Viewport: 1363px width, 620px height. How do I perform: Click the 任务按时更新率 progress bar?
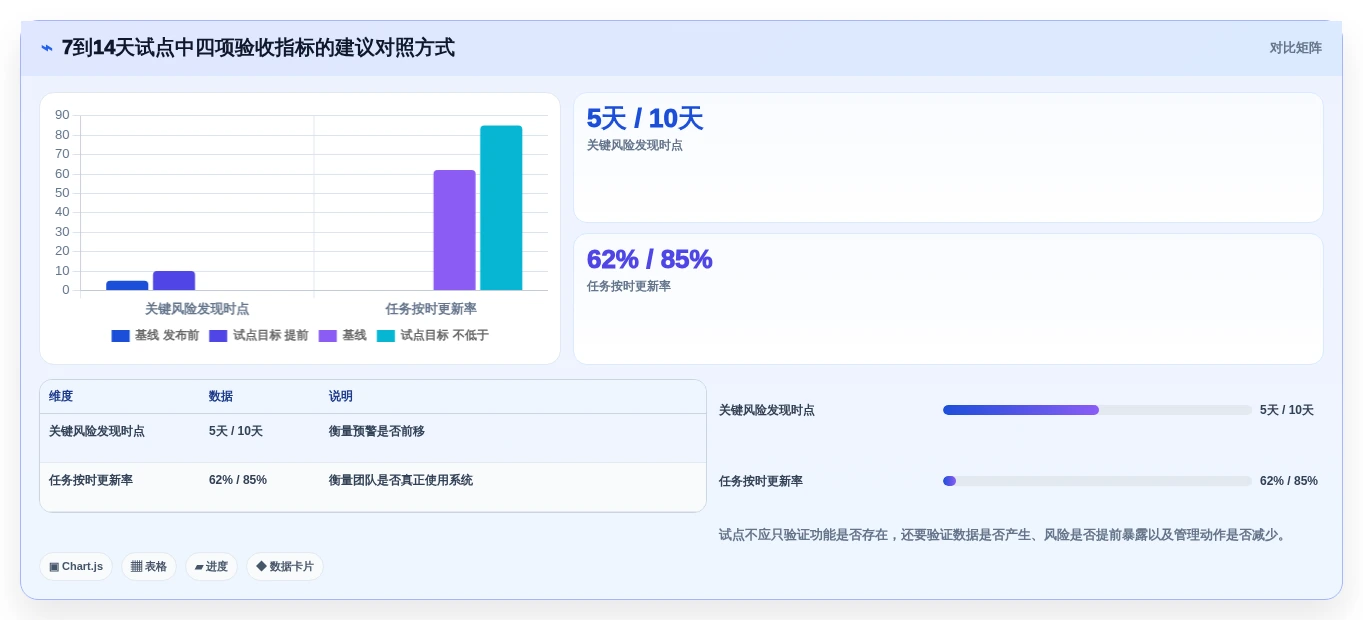pyautogui.click(x=1097, y=481)
